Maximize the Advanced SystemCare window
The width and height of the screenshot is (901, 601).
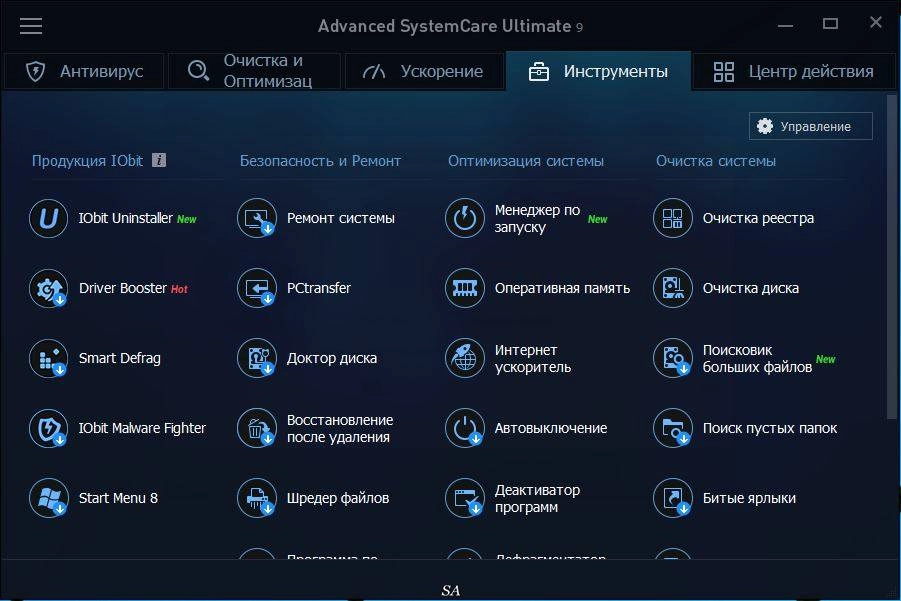830,24
